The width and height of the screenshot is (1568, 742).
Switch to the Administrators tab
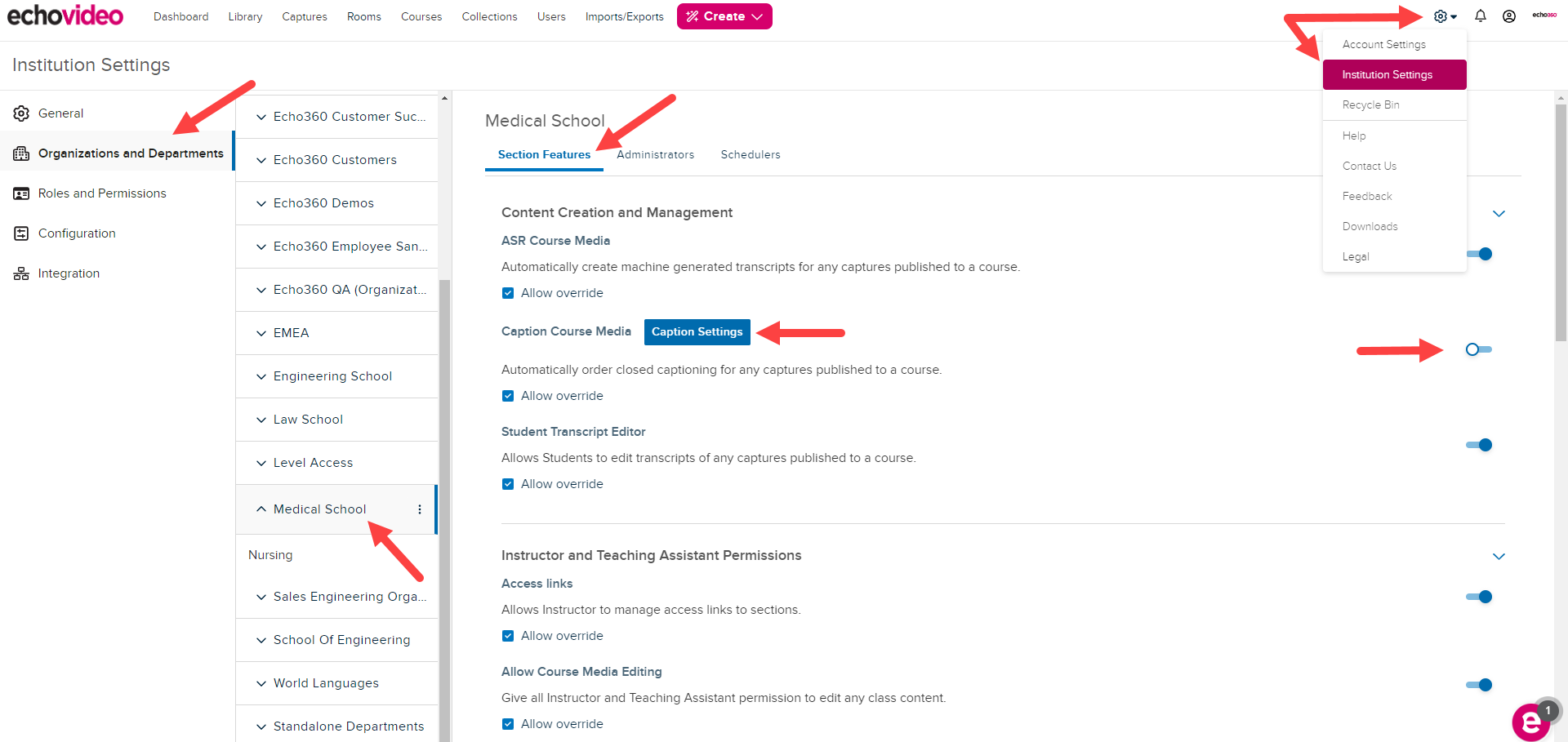[x=655, y=154]
